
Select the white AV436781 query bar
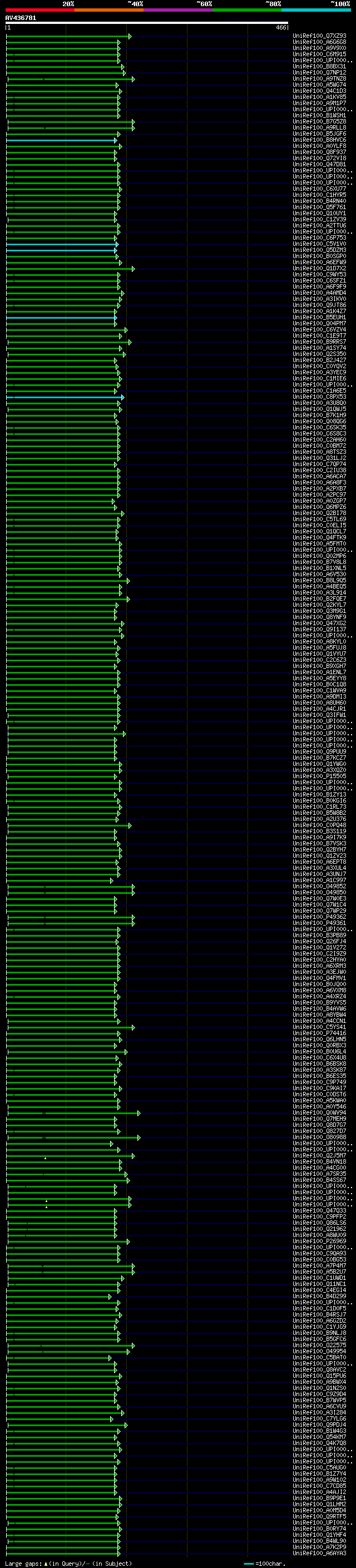(147, 22)
